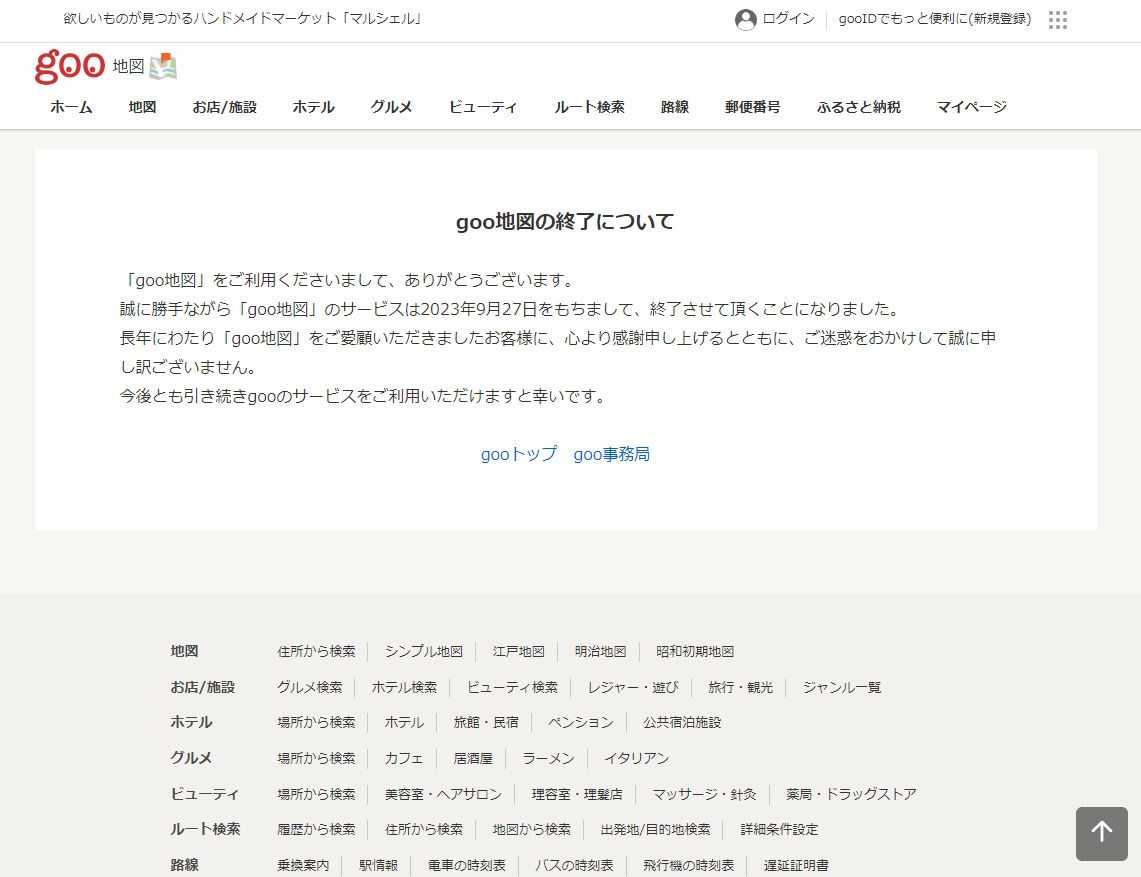1141x877 pixels.
Task: Select マイページ in the navigation bar
Action: pos(970,107)
